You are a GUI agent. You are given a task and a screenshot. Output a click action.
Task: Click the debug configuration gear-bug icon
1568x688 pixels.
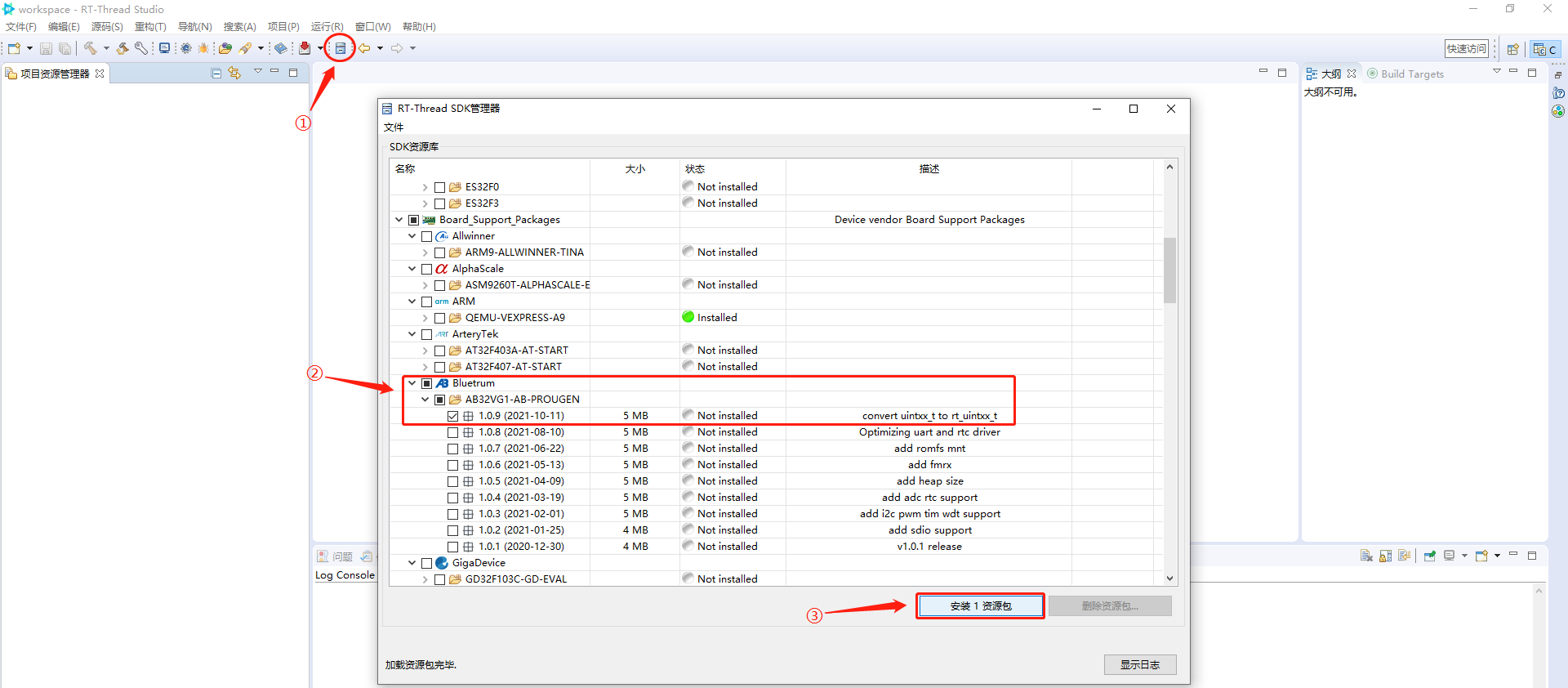(x=186, y=48)
